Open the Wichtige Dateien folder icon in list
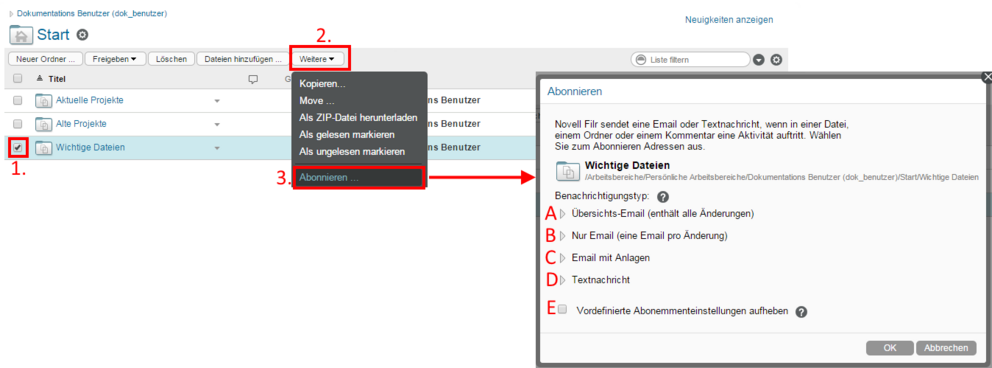The height and width of the screenshot is (368, 992). 44,148
